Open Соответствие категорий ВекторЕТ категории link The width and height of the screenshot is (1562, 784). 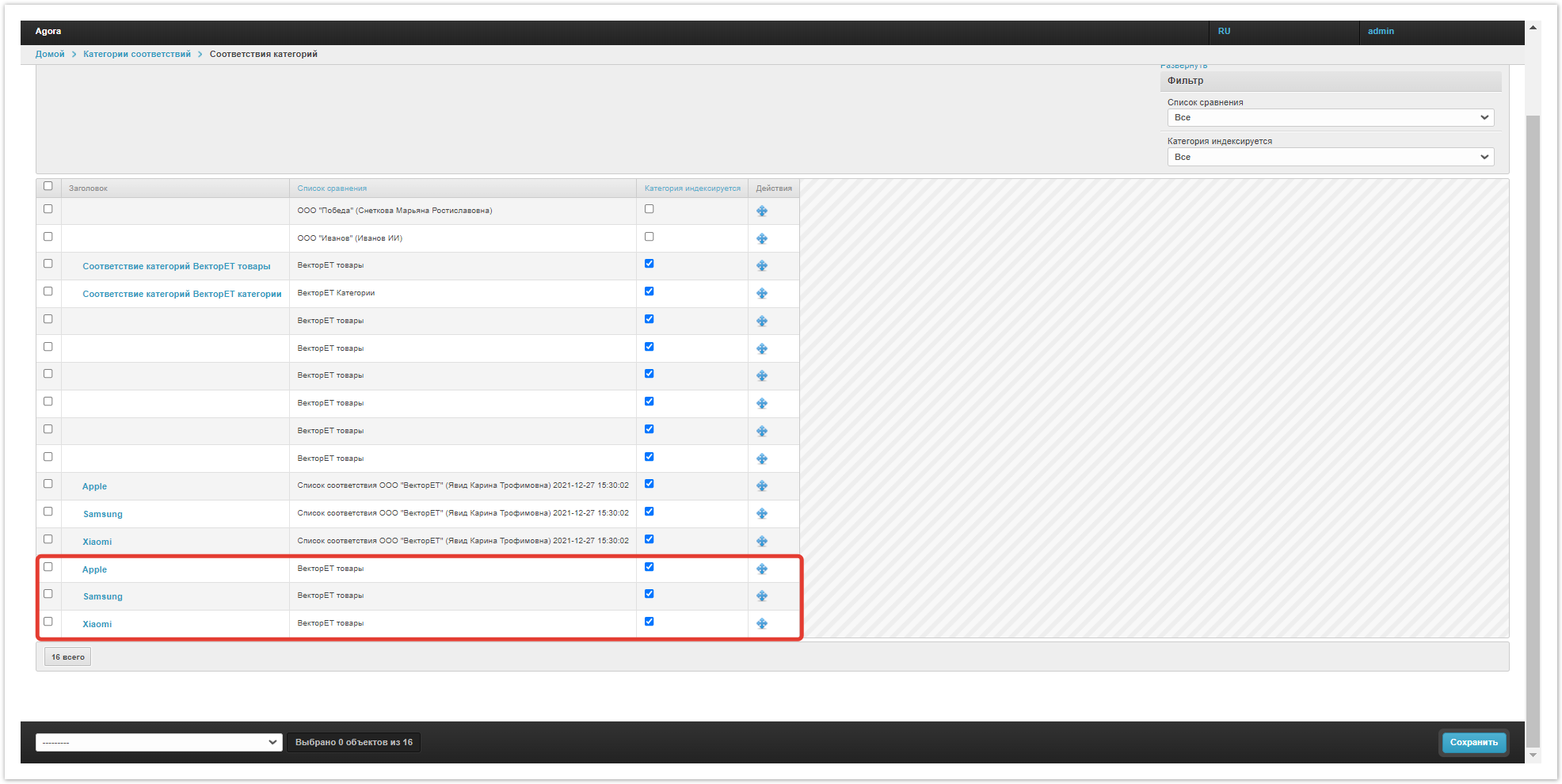(x=182, y=294)
